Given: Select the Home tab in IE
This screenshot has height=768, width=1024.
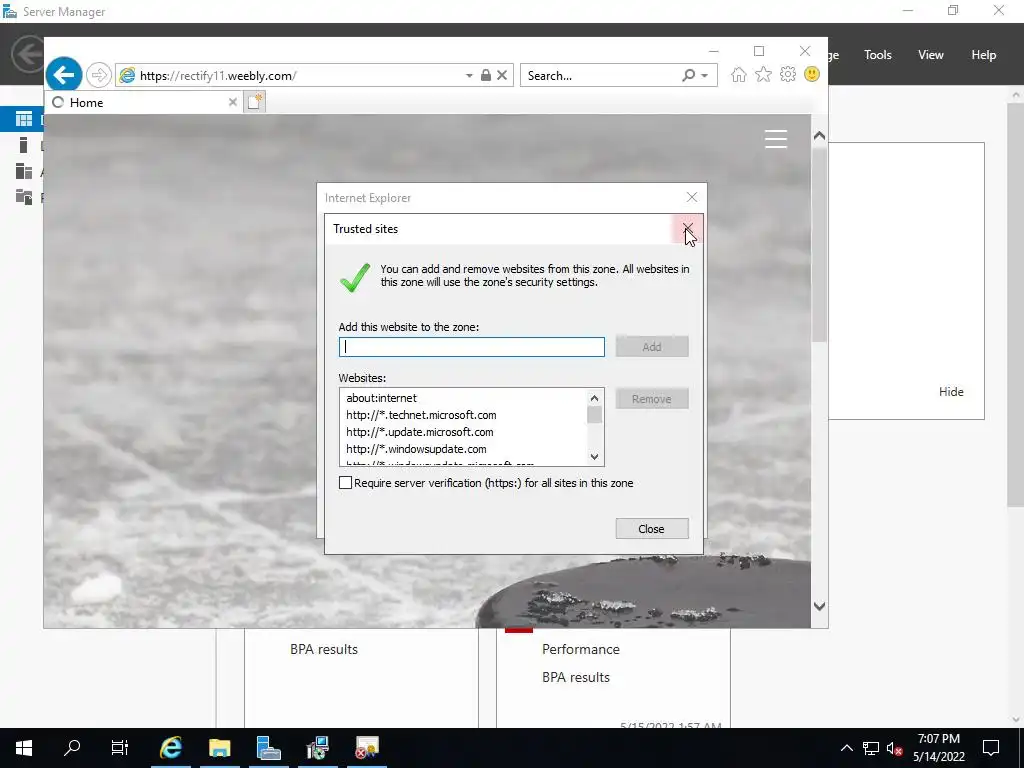Looking at the screenshot, I should tap(144, 103).
